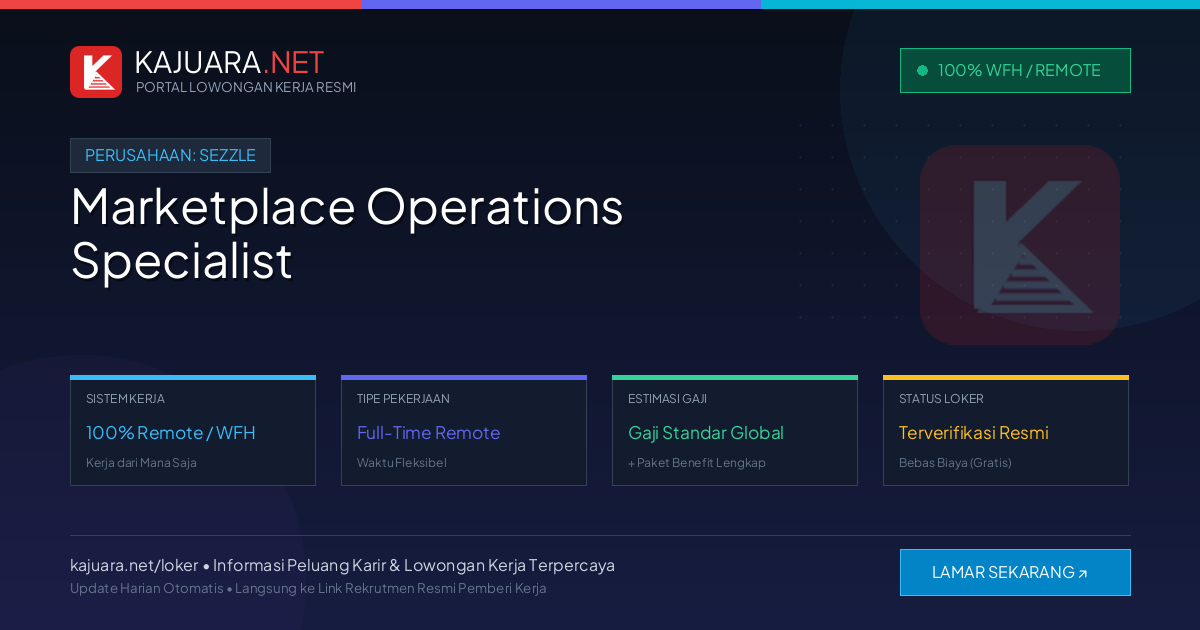Select the Bebas Biaya (Gratis) text
The image size is (1200, 630).
(955, 463)
